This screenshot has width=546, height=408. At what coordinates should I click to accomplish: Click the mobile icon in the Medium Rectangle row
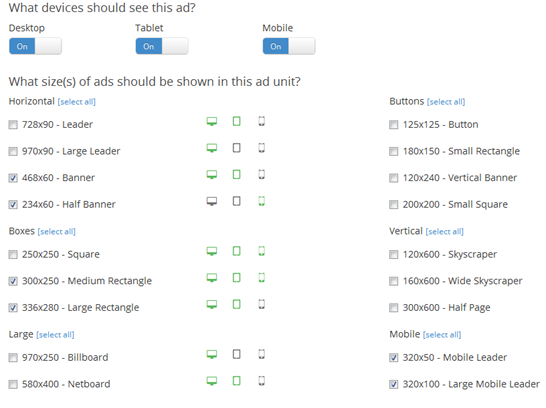click(262, 278)
